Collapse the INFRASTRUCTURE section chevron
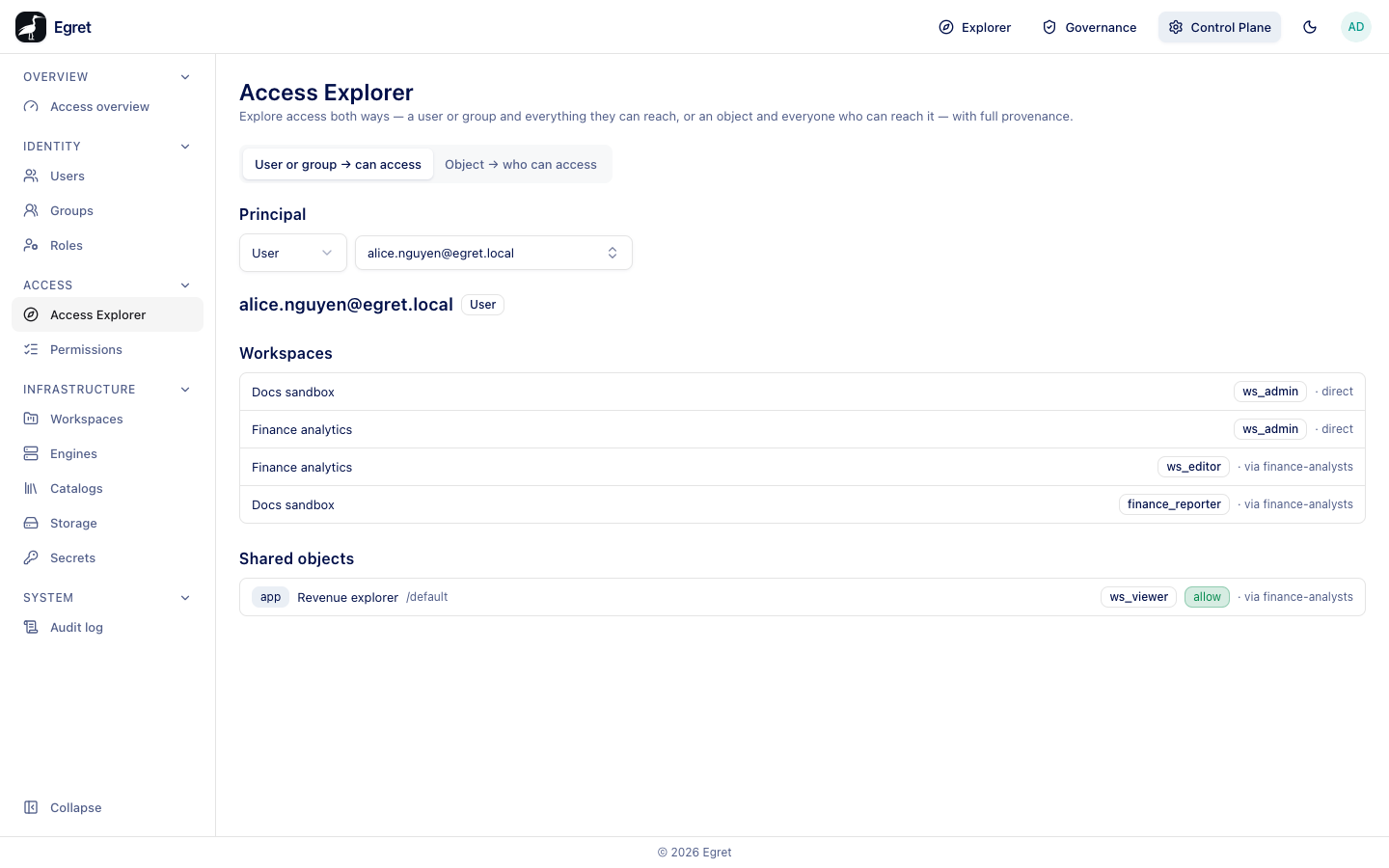1389x868 pixels. click(x=185, y=390)
